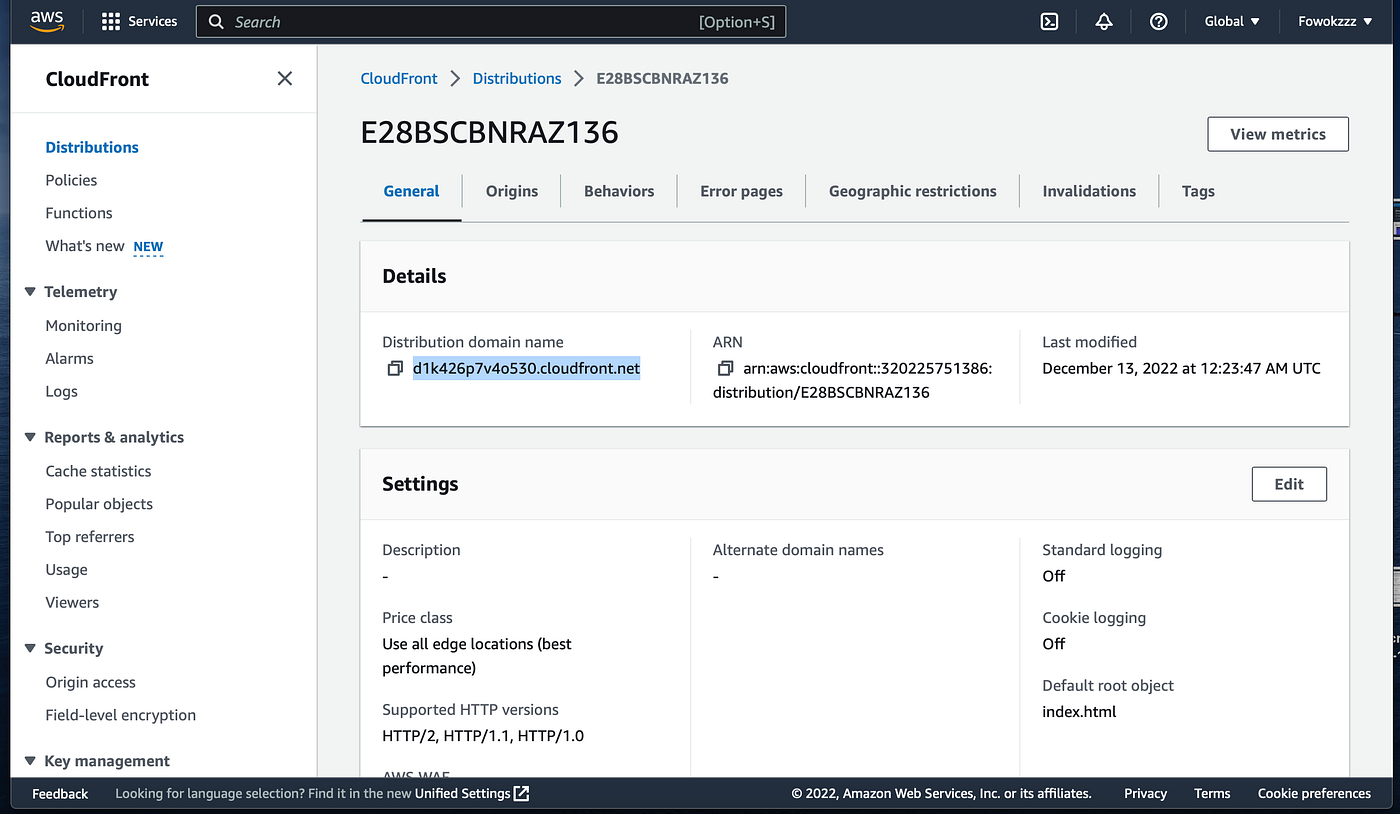Click the E28BSCBNRAZ136 page heading

coord(490,132)
